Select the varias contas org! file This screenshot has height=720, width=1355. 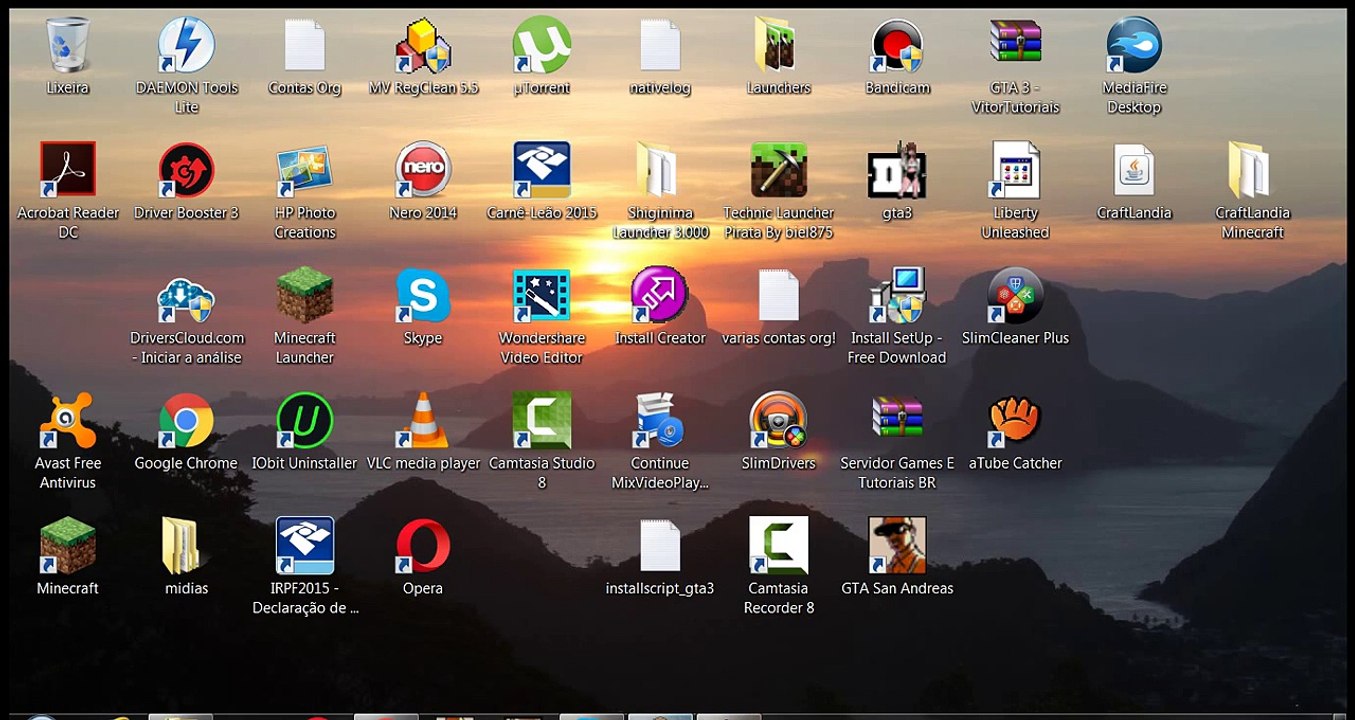point(778,296)
